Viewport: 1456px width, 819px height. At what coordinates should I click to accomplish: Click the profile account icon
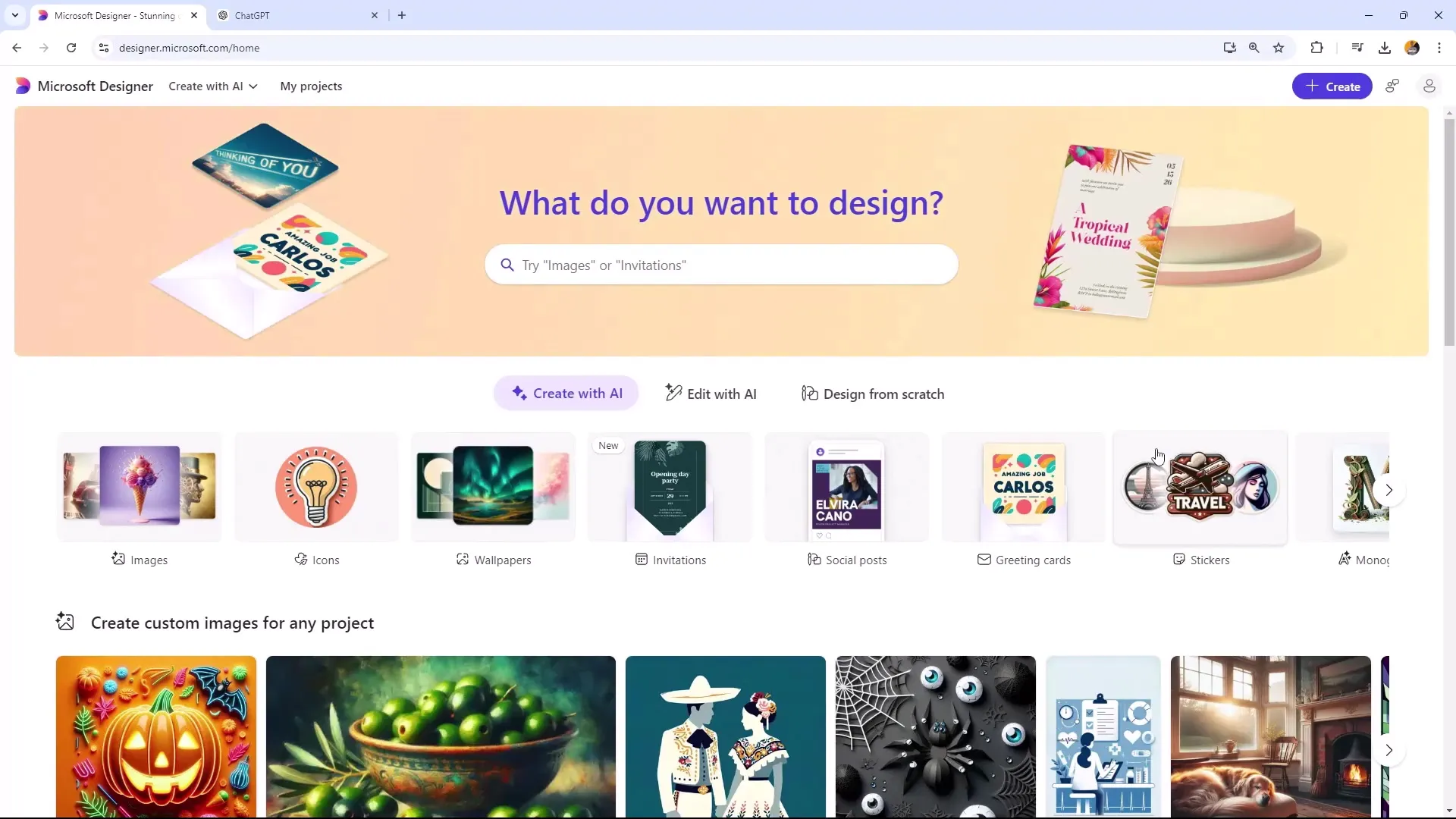point(1429,86)
